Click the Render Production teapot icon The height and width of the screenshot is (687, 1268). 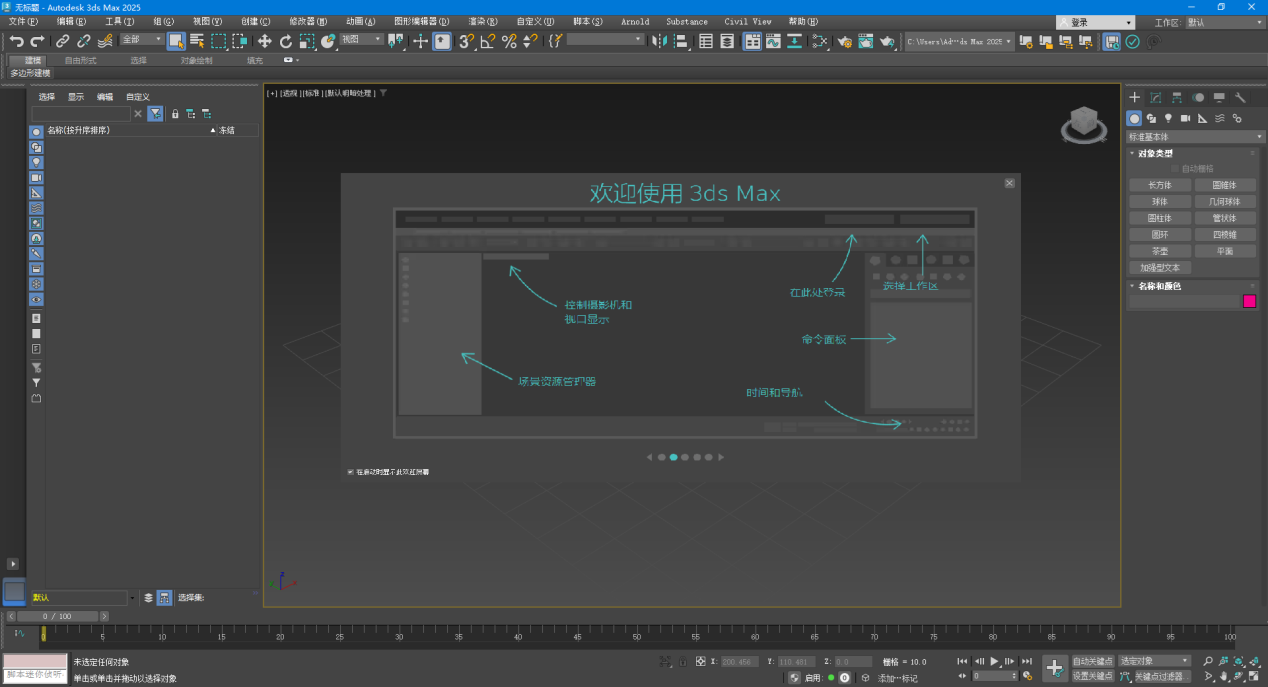[889, 41]
